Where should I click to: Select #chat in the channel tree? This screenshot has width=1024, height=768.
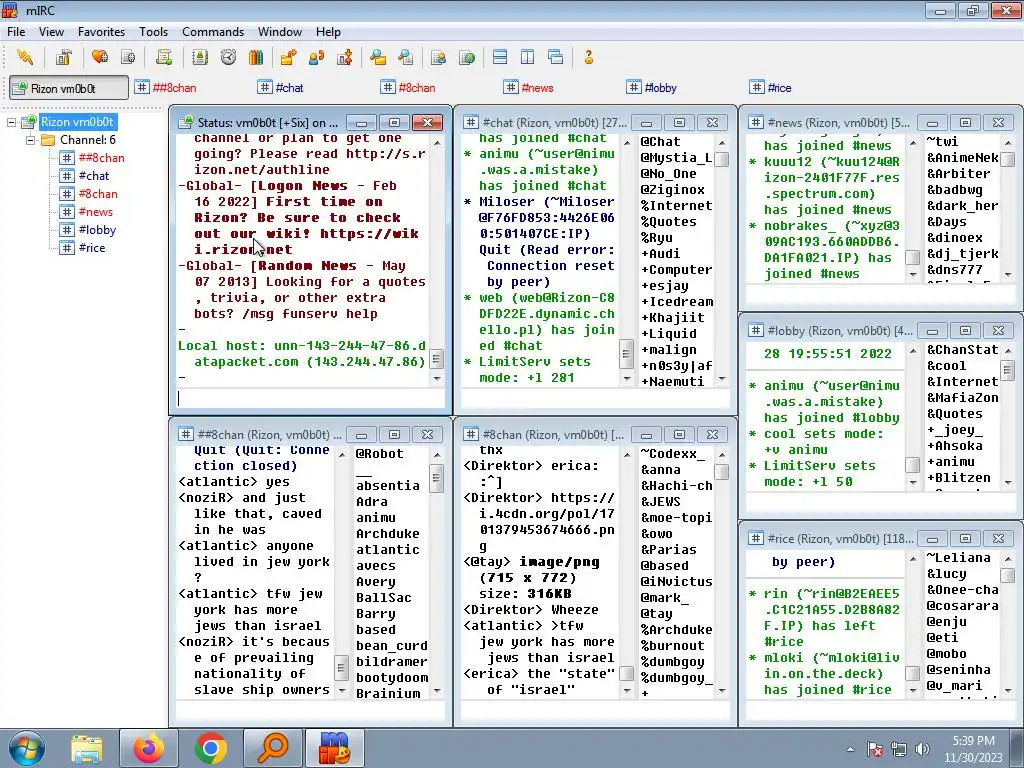(x=93, y=176)
